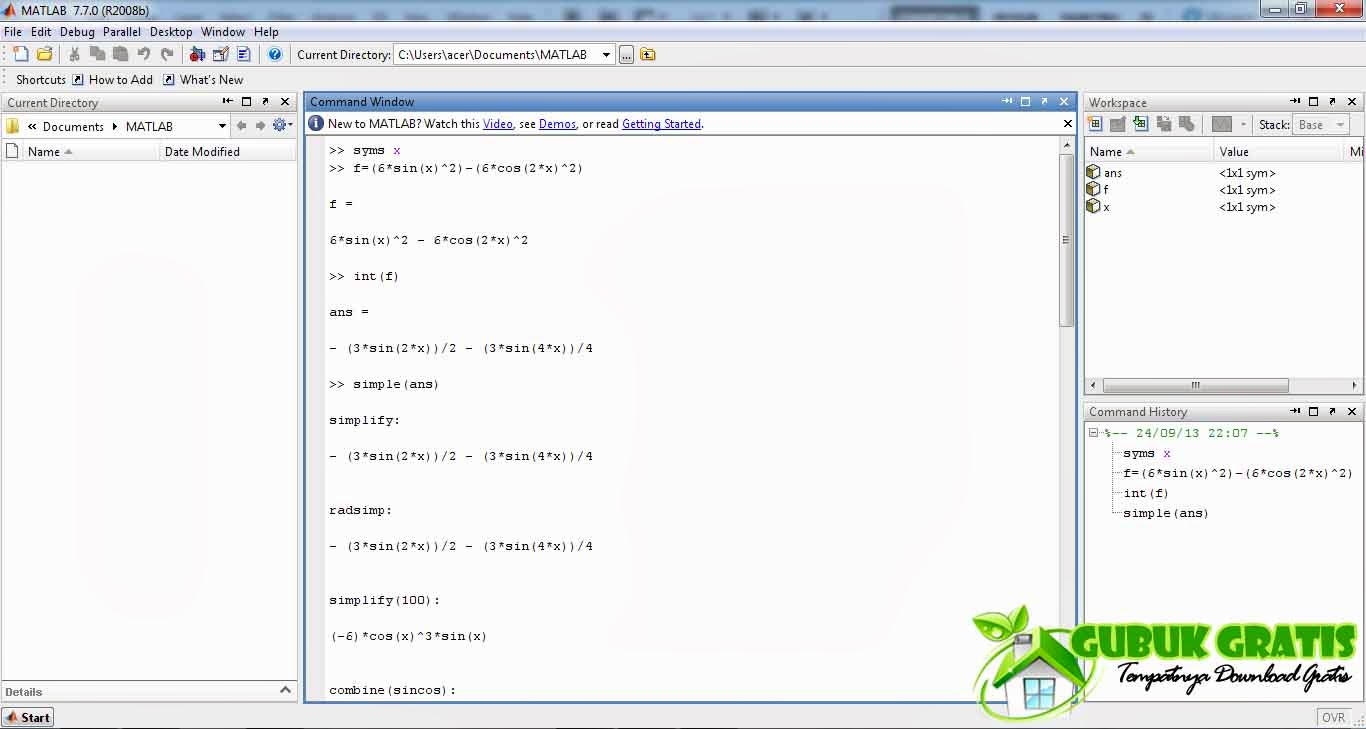Open the Desktop menu
Screen dimensions: 1366x729
(170, 31)
